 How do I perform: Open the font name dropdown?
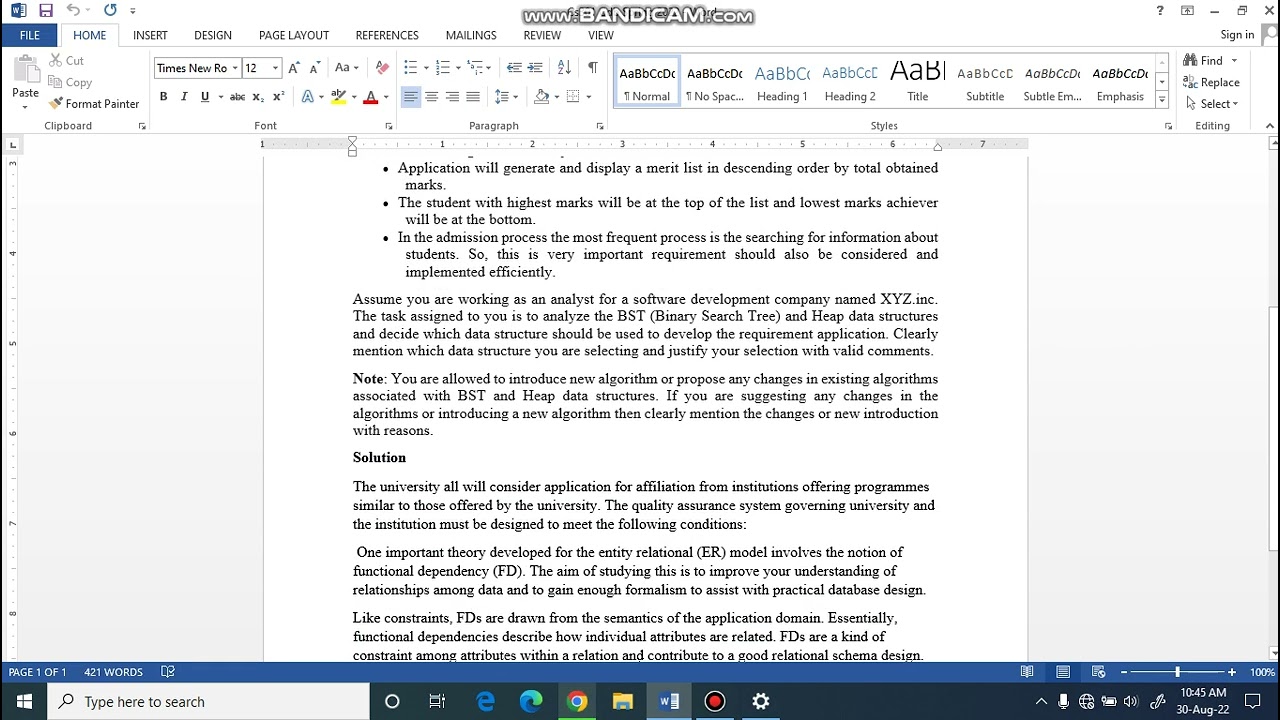(235, 68)
